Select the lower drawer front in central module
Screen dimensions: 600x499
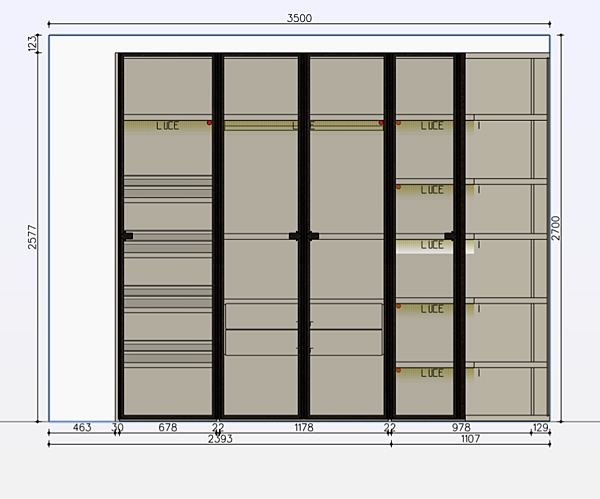click(304, 342)
